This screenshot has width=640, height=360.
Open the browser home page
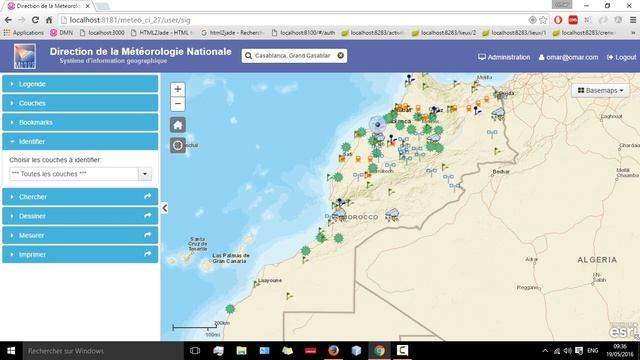[49, 20]
